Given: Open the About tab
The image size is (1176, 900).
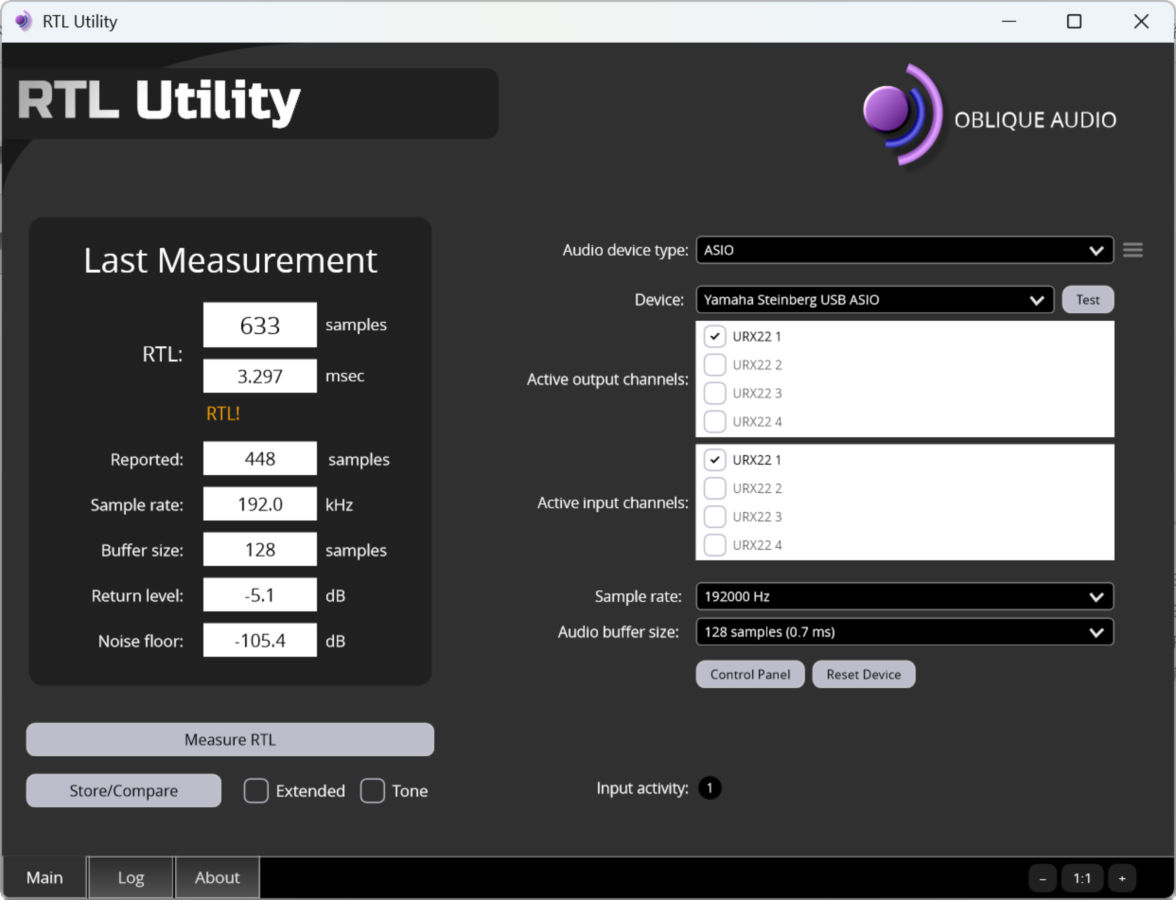Looking at the screenshot, I should click(218, 878).
